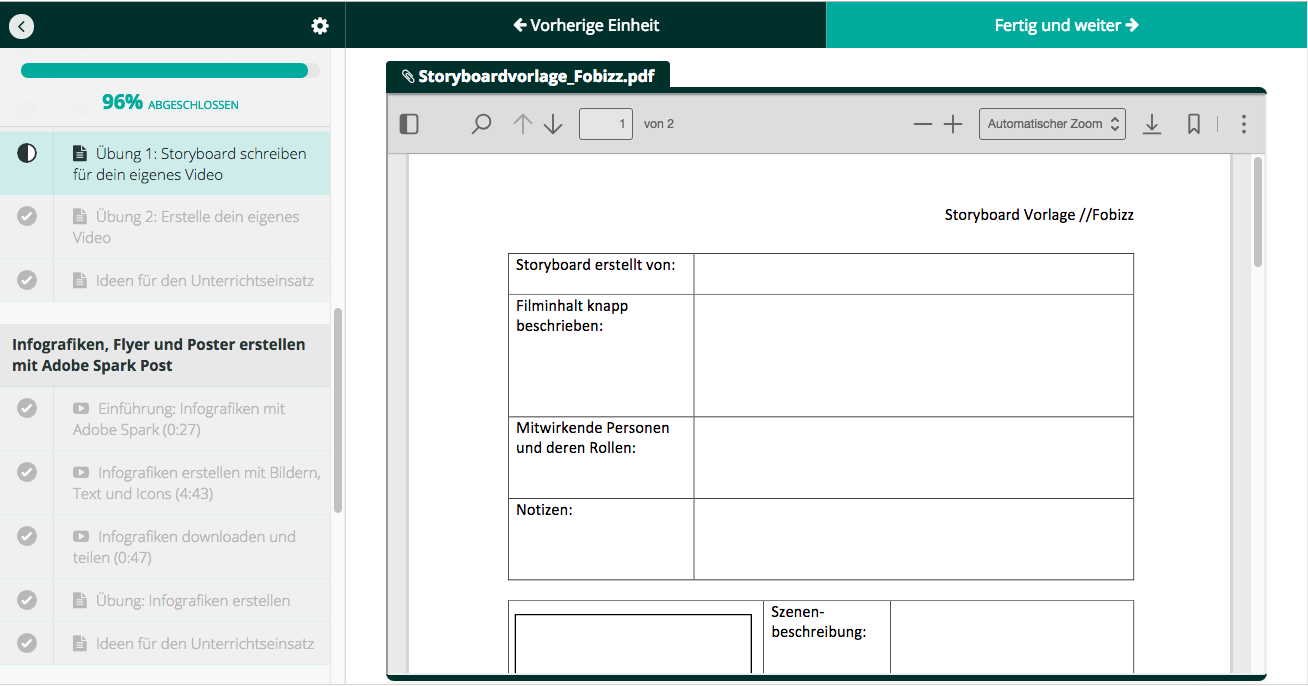Click Fertig und weiter to continue

point(1066,24)
